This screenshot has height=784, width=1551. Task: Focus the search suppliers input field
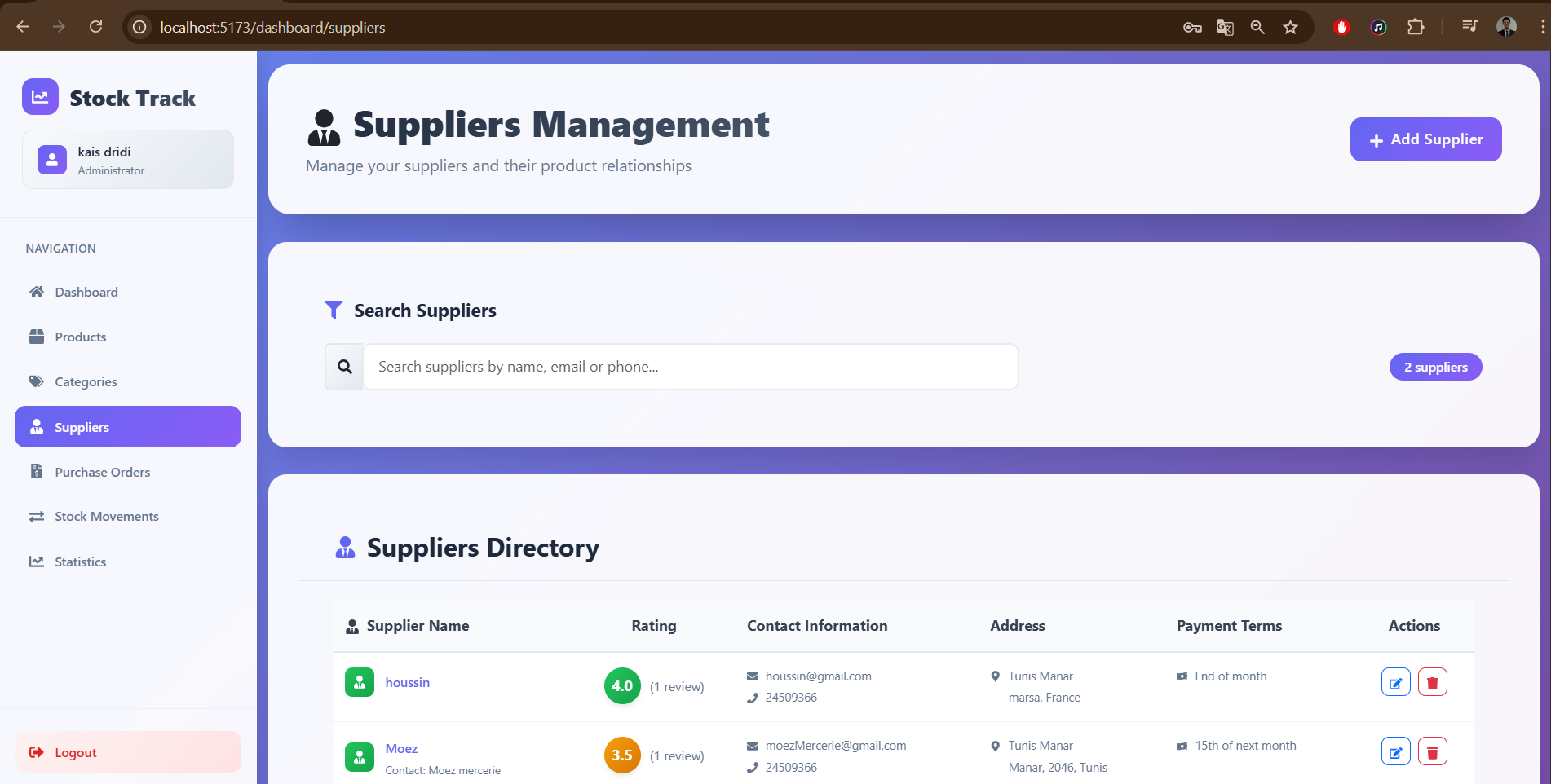[691, 367]
